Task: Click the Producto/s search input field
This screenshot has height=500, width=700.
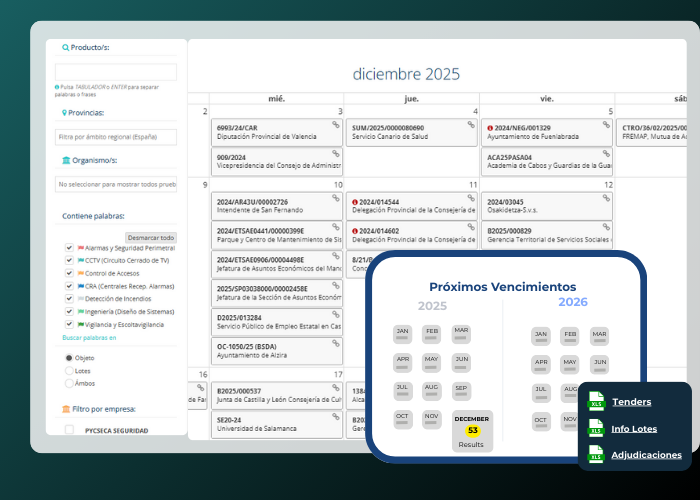Action: 116,72
